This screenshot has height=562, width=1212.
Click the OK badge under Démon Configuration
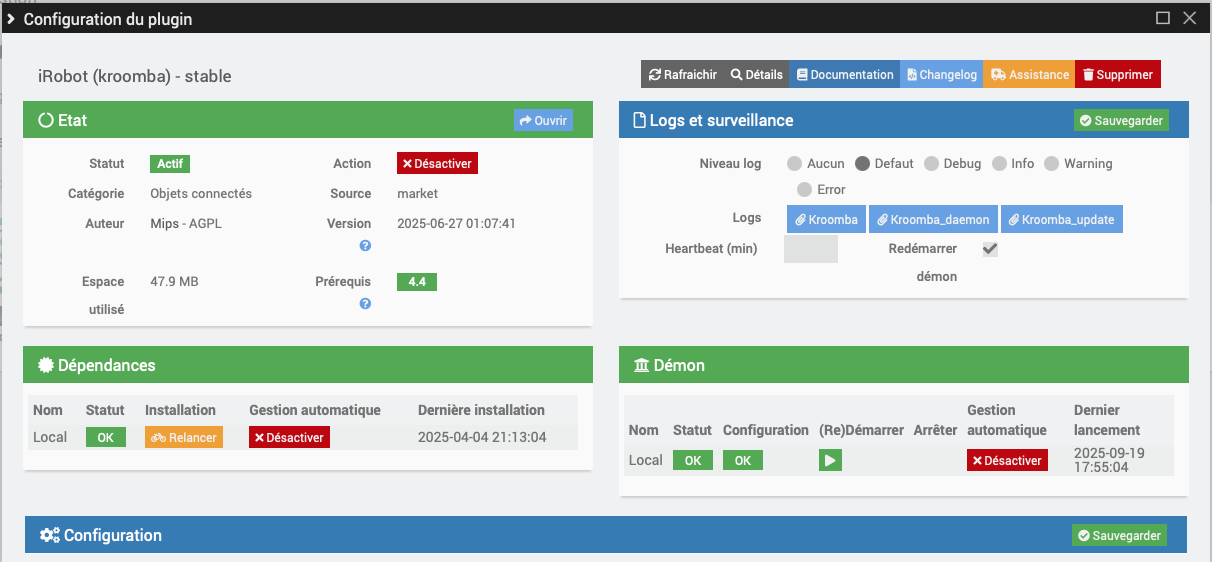(743, 460)
